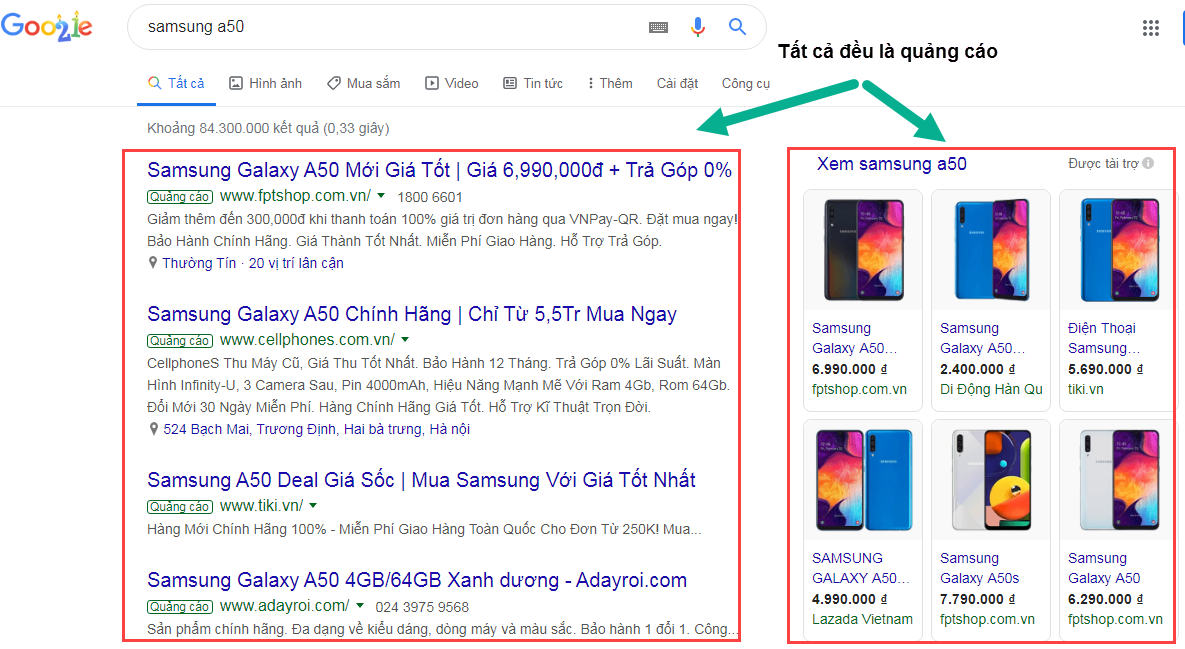This screenshot has height=649, width=1185.
Task: Open the on-screen keyboard input tool
Action: [x=658, y=27]
